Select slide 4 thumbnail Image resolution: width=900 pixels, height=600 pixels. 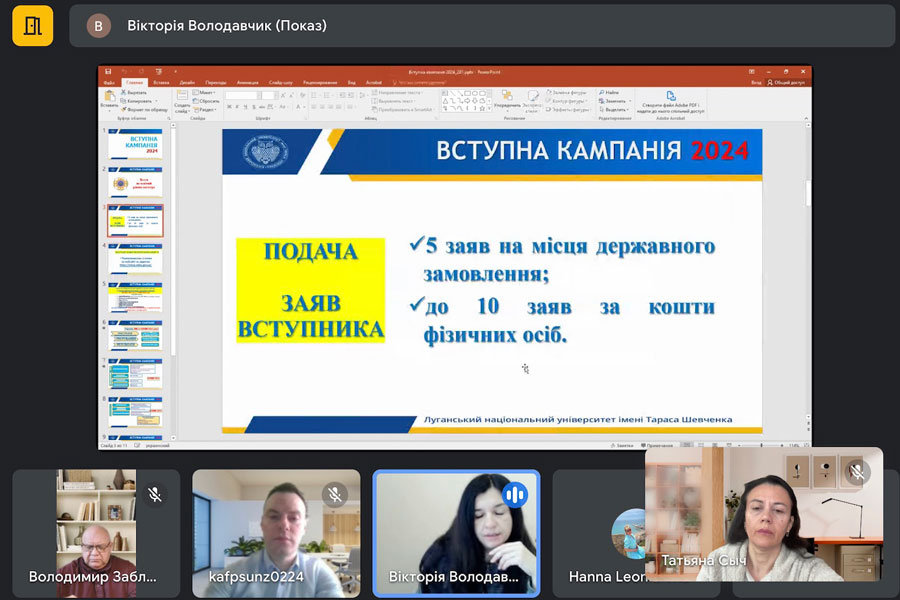coord(135,259)
